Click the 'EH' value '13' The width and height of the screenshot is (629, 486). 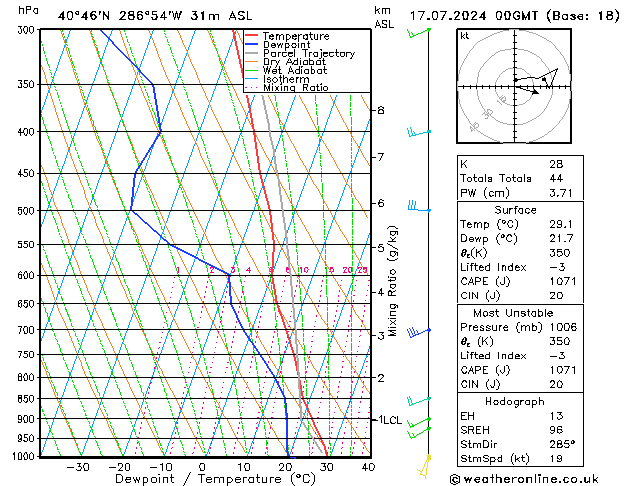pyautogui.click(x=556, y=416)
